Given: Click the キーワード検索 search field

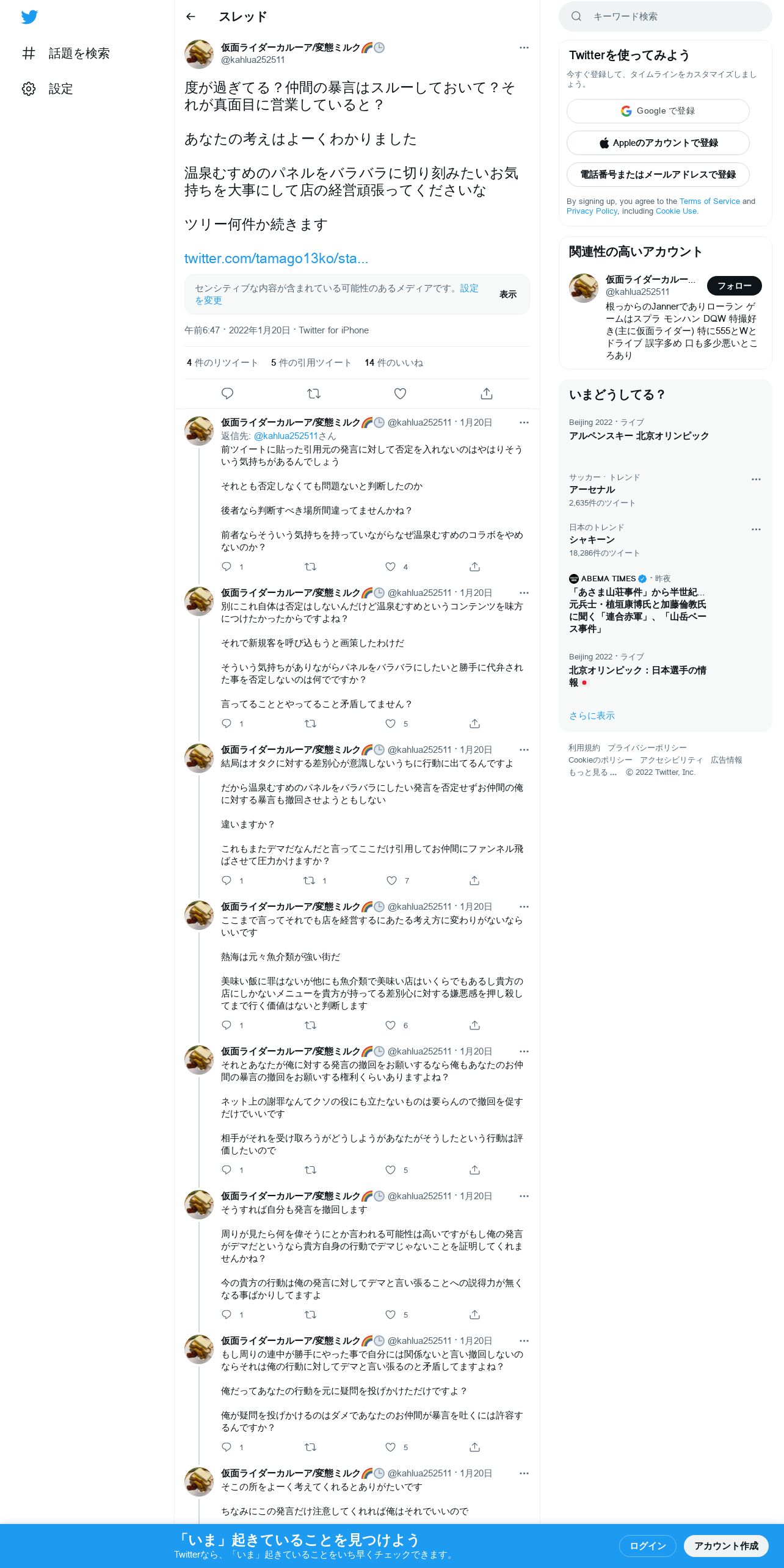Looking at the screenshot, I should pos(666,16).
